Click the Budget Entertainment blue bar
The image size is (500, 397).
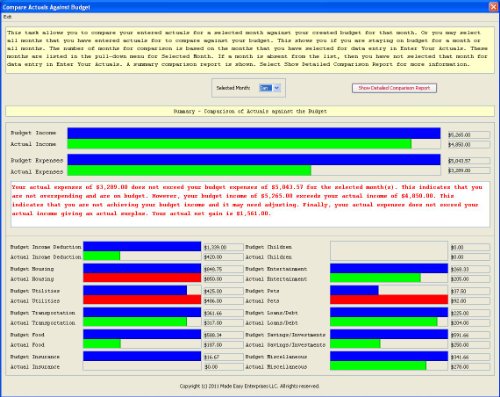[x=389, y=268]
